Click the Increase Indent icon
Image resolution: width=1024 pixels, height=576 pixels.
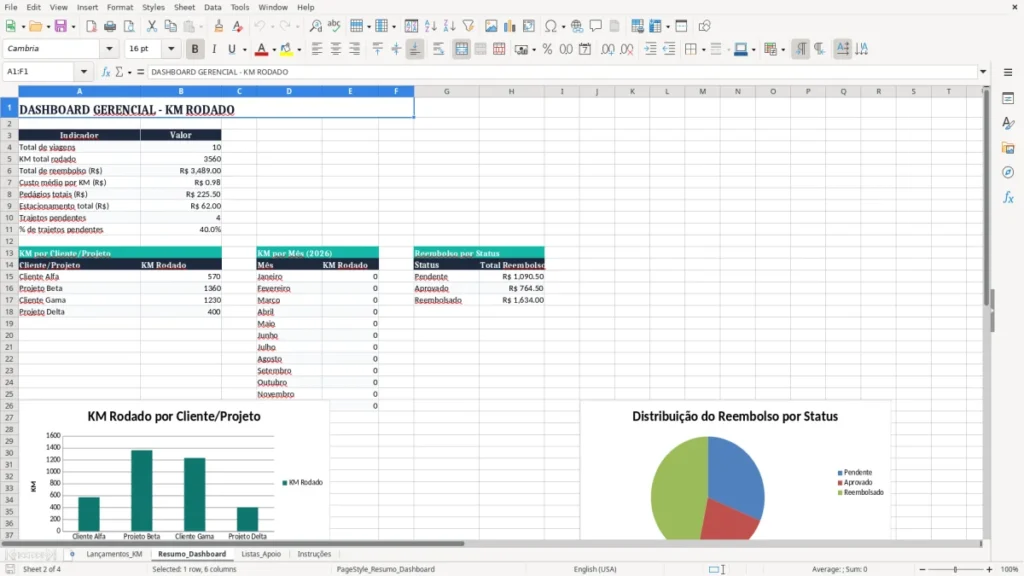coord(650,49)
